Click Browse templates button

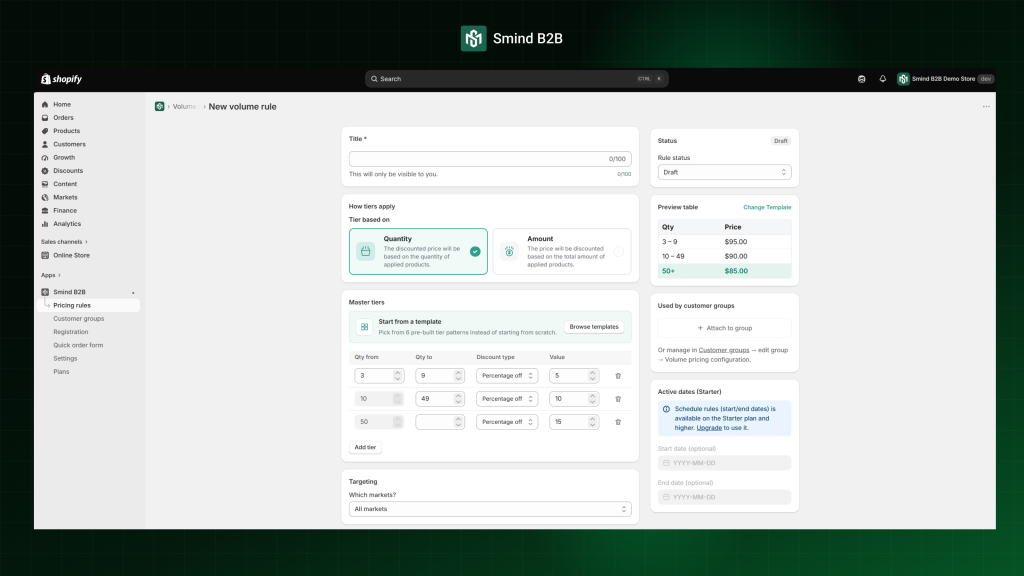(594, 327)
